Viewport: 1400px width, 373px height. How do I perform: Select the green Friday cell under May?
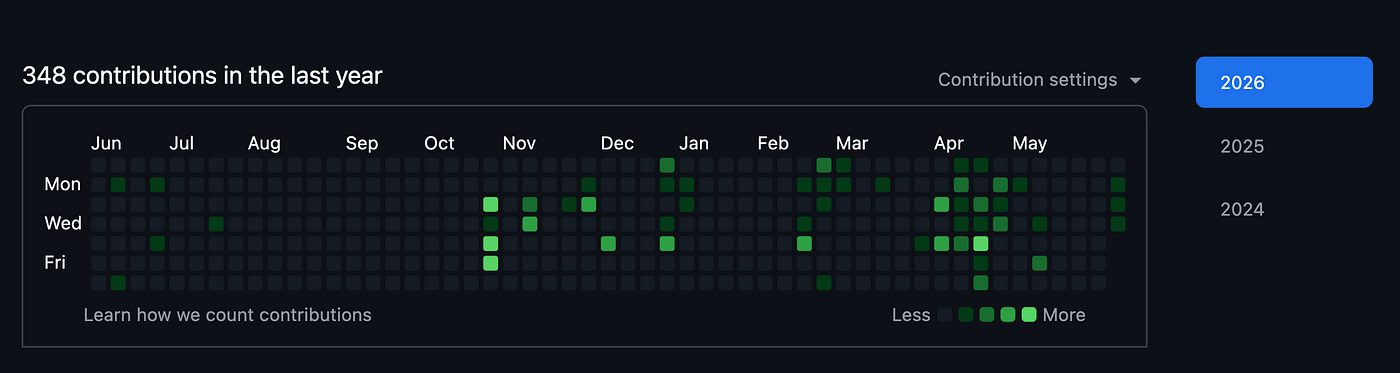click(1039, 263)
